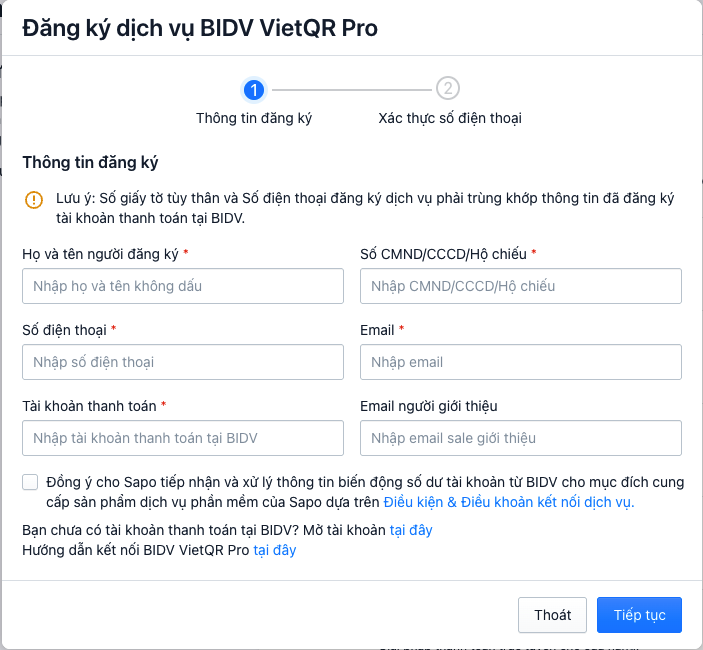703x650 pixels.
Task: Click the progress line between the steps
Action: coord(352,90)
